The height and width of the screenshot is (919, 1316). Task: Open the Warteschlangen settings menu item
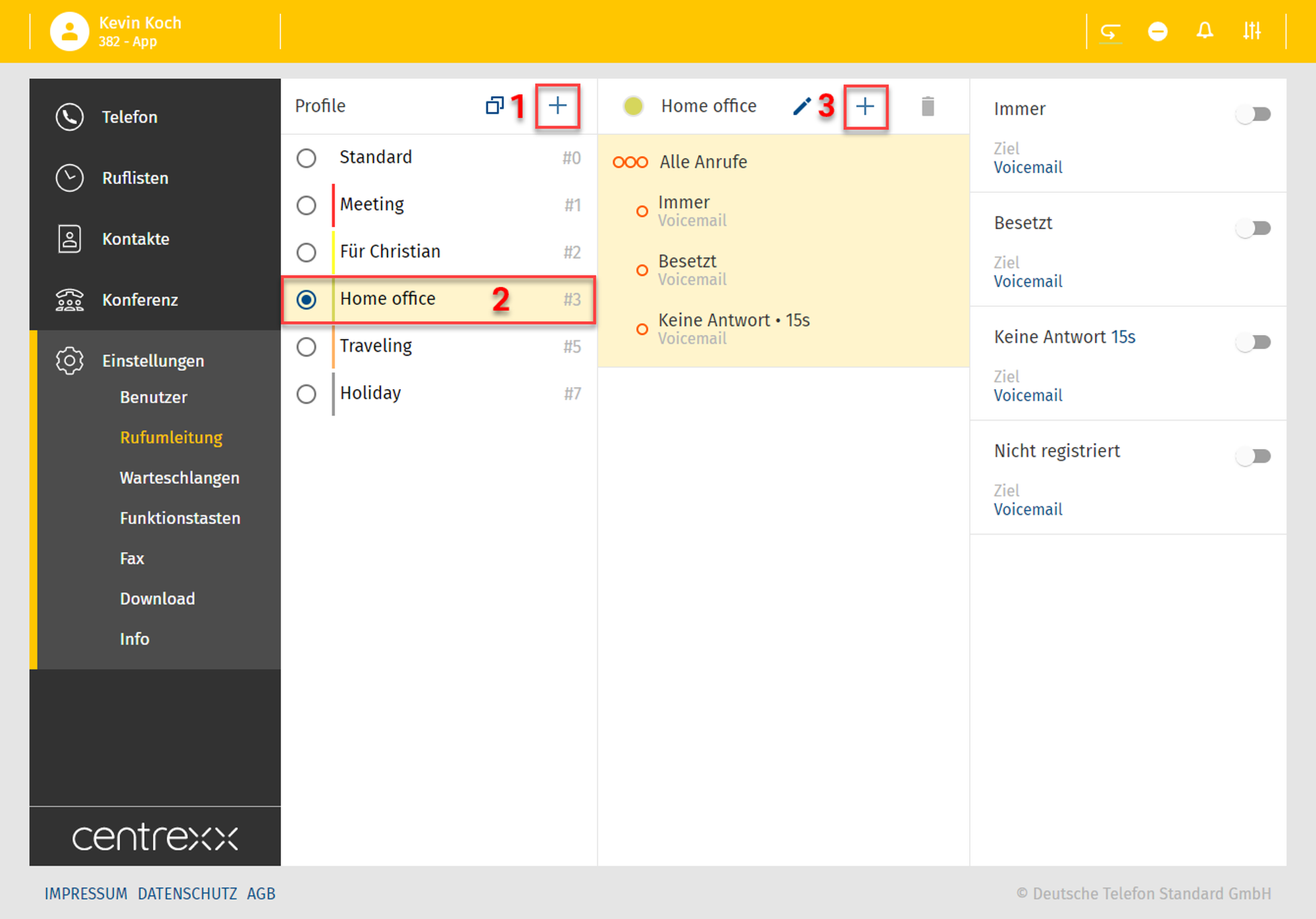(179, 478)
